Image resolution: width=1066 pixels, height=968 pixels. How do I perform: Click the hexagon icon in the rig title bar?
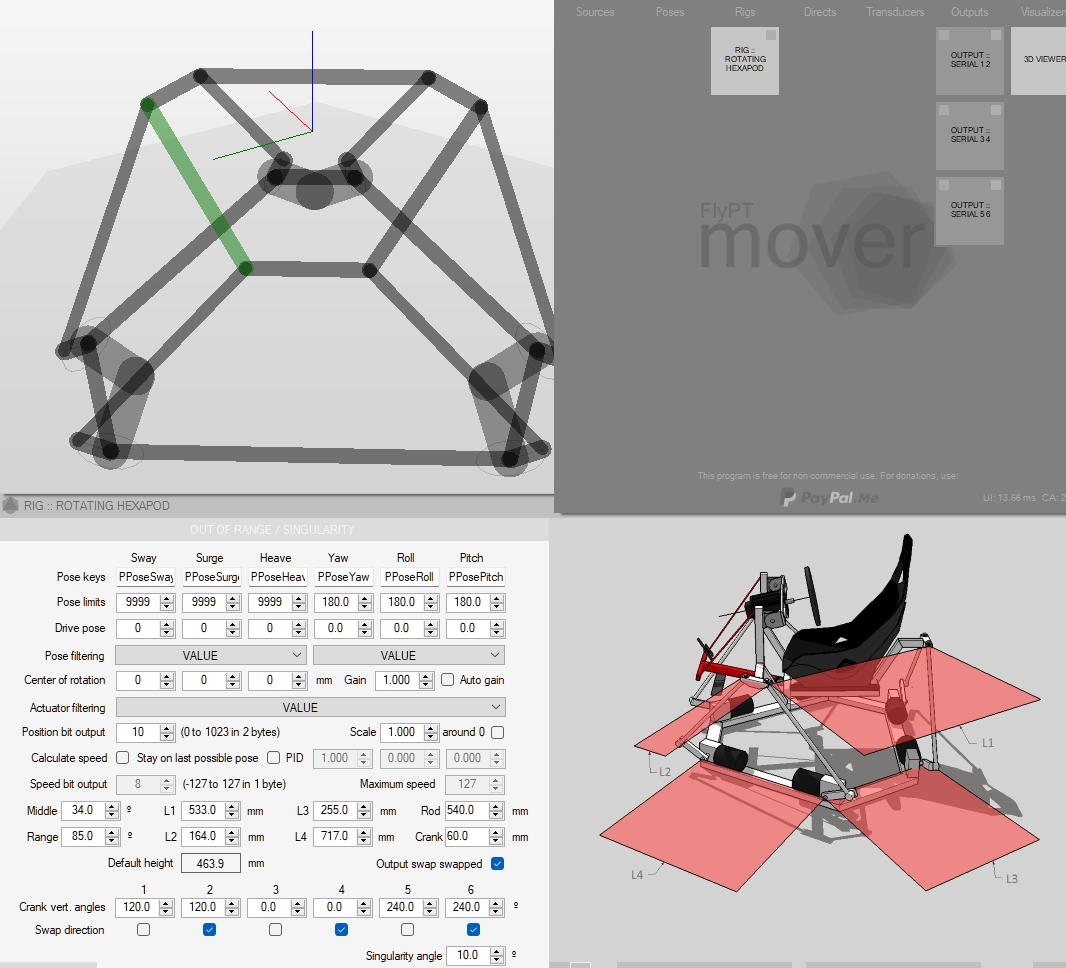coord(10,505)
